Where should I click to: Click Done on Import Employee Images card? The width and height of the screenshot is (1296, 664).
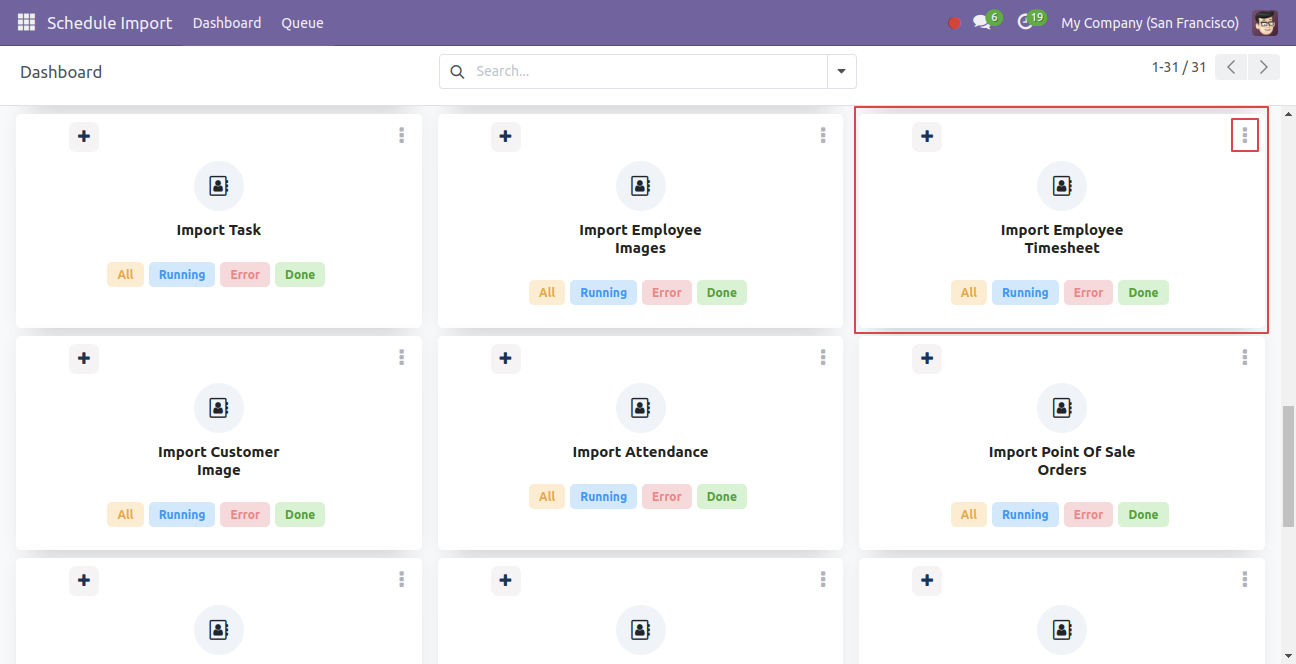[722, 293]
